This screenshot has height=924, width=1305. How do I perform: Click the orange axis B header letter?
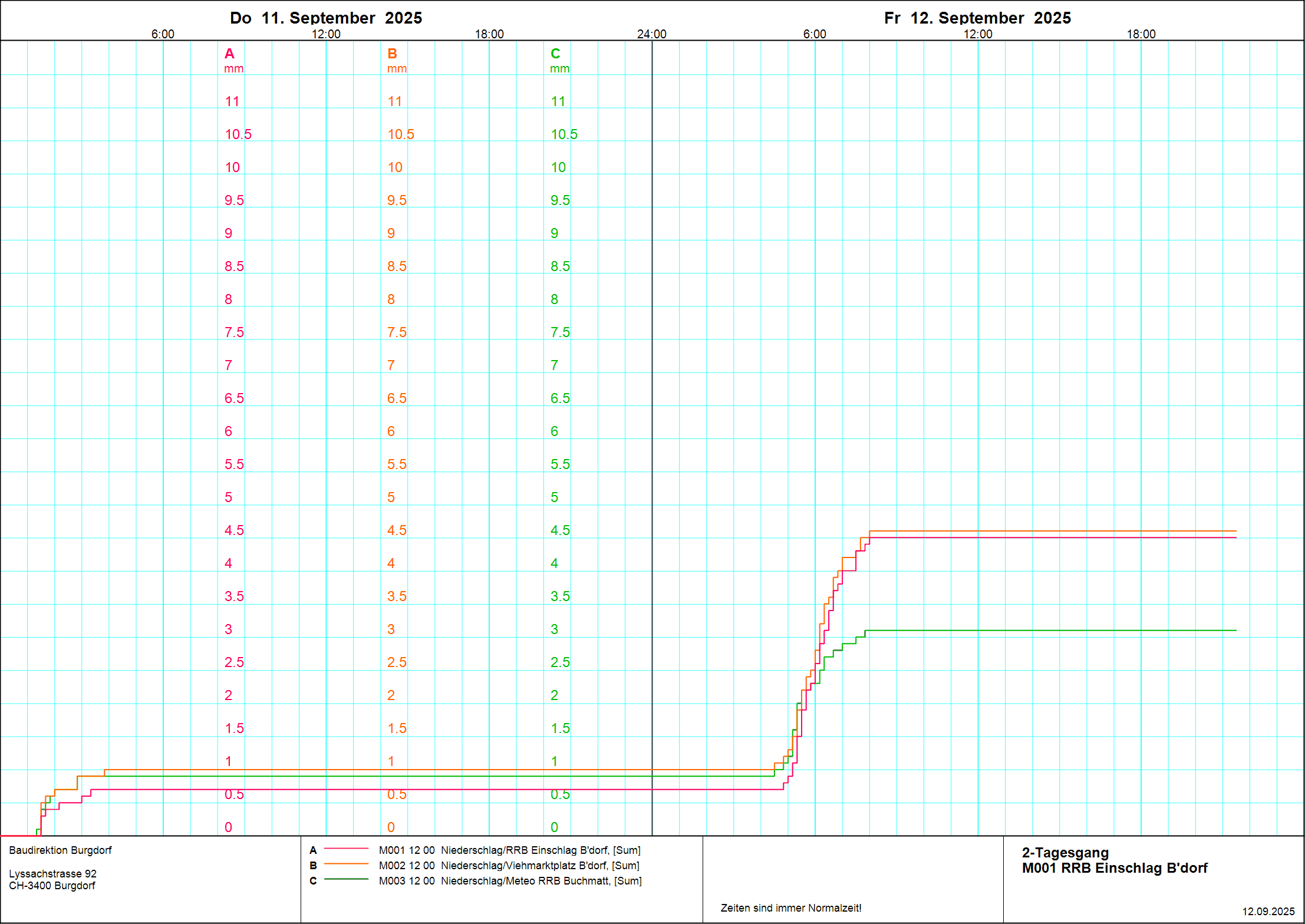click(x=393, y=54)
